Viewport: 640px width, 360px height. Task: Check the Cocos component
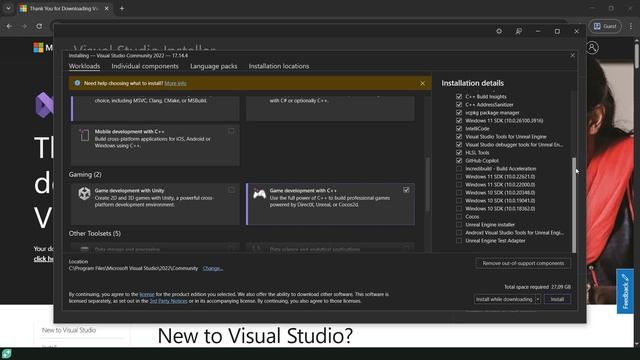(x=459, y=217)
